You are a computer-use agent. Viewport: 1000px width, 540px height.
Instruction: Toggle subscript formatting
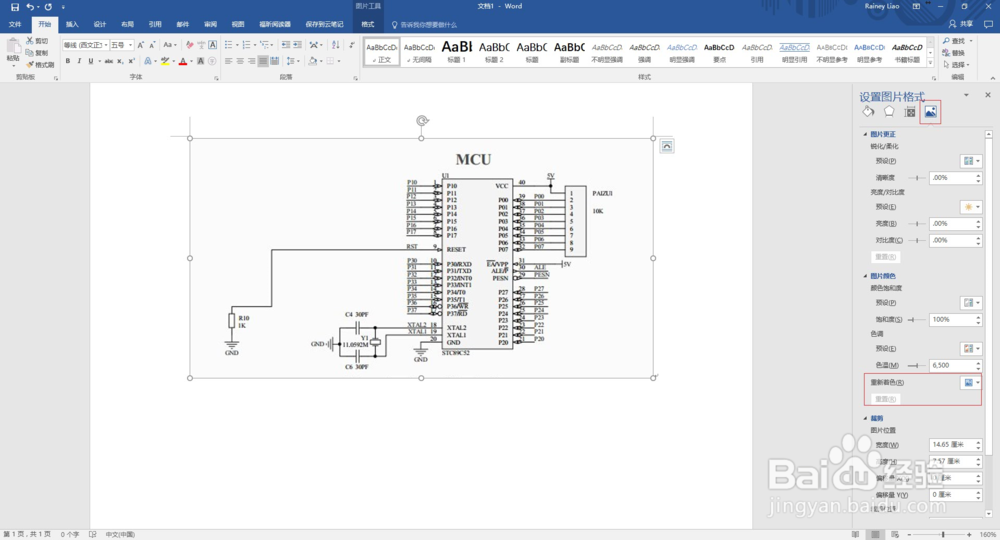pyautogui.click(x=120, y=61)
